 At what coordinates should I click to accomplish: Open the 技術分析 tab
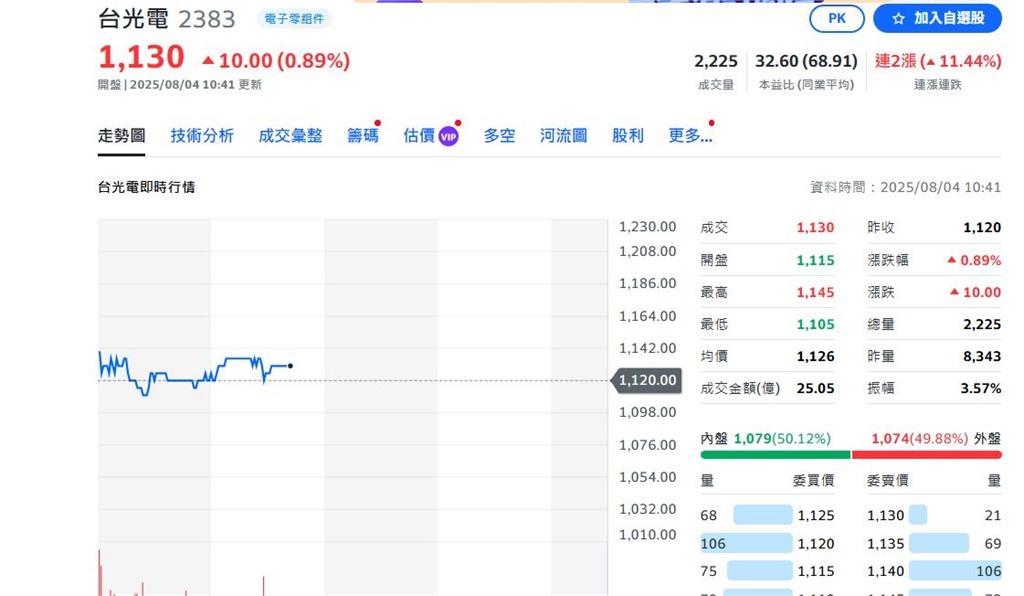[x=202, y=136]
